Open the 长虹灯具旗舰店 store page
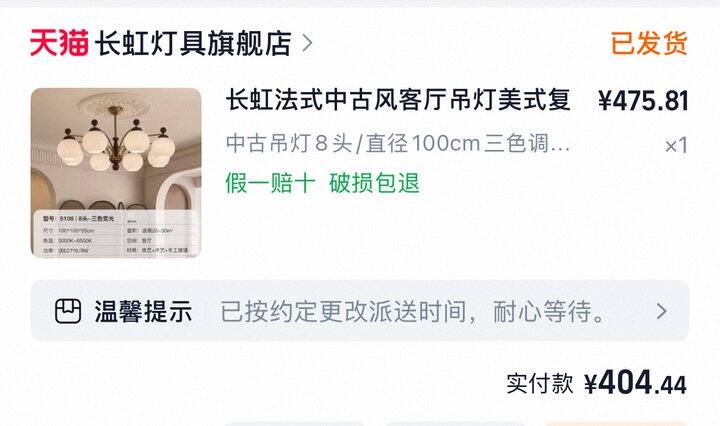720x426 pixels. [x=193, y=44]
